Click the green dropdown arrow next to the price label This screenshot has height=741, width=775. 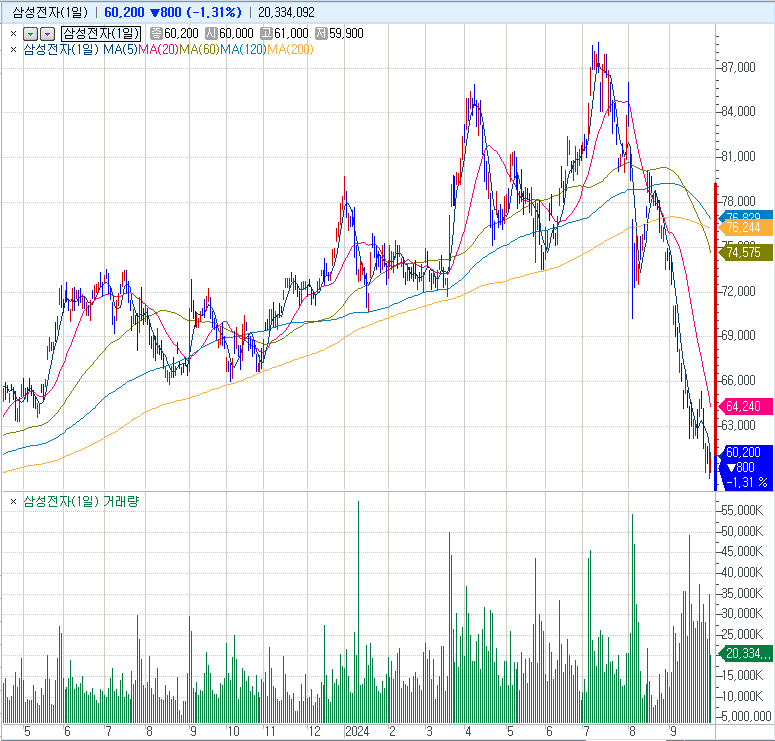click(29, 33)
